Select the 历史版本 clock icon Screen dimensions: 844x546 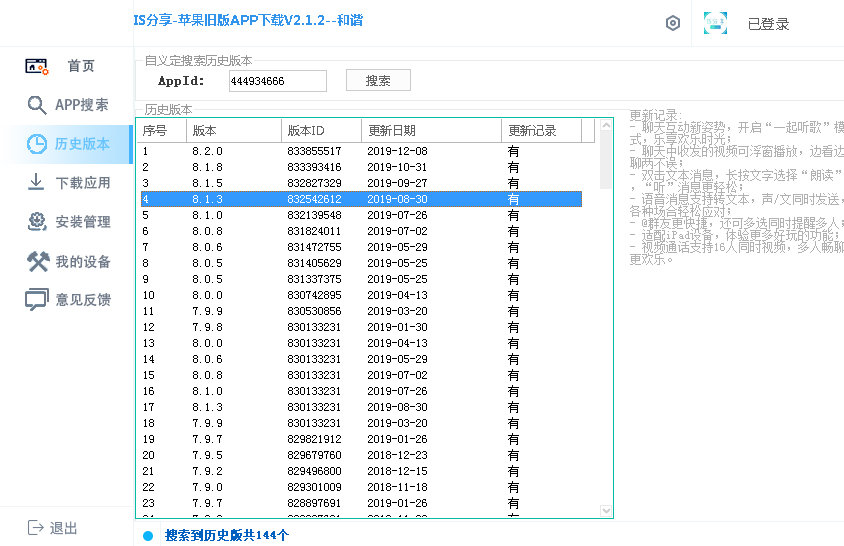point(37,144)
